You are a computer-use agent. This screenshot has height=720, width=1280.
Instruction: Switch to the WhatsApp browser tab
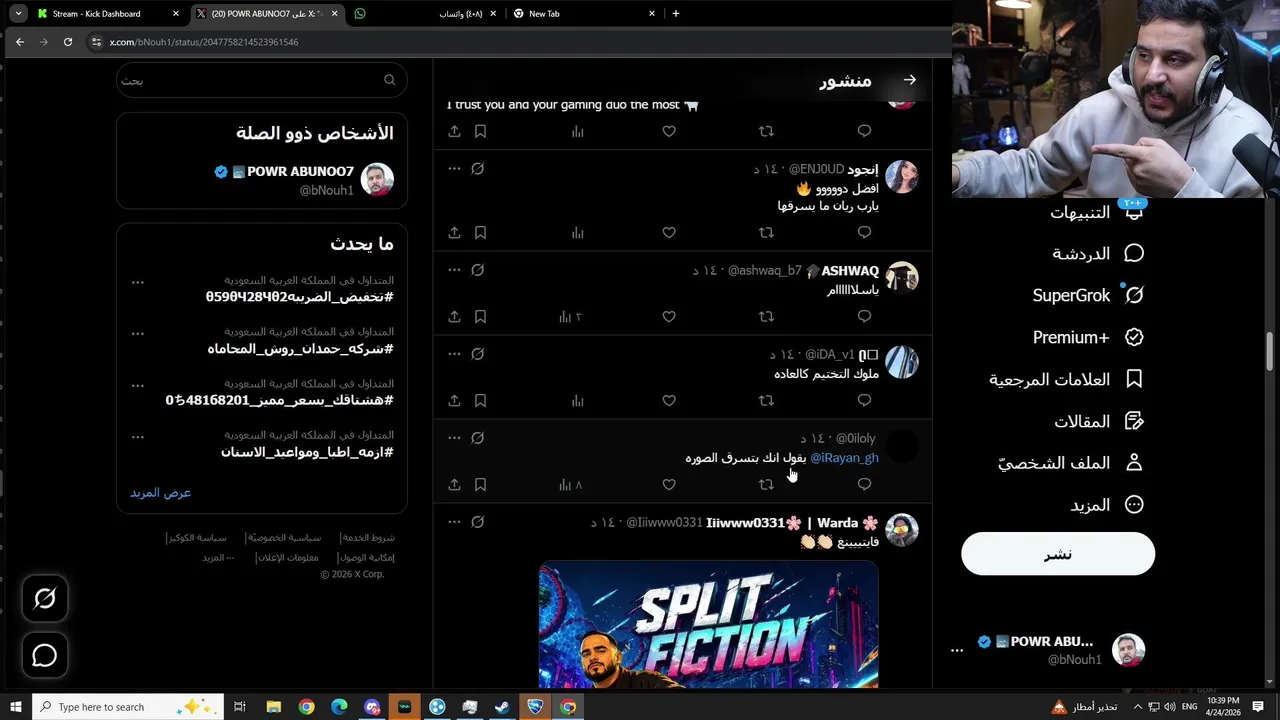click(425, 14)
